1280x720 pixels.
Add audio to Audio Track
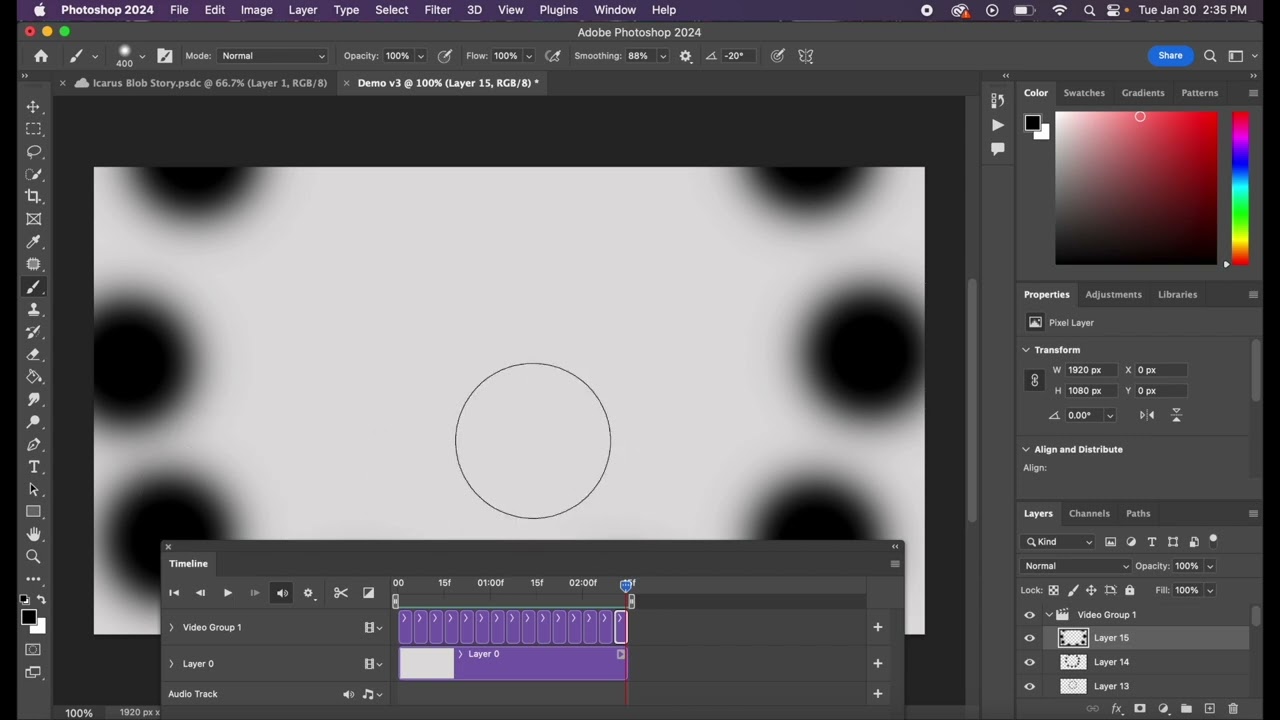click(878, 694)
